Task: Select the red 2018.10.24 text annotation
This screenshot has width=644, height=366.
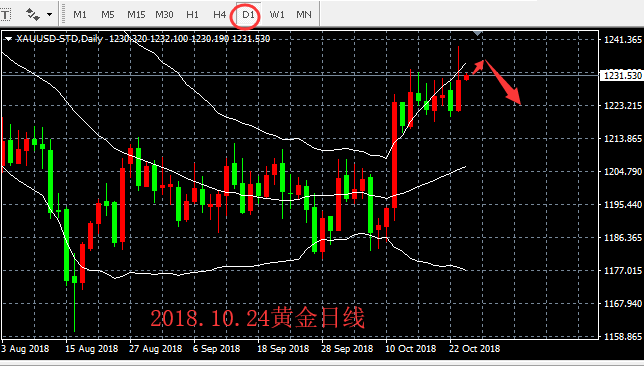Action: (257, 318)
